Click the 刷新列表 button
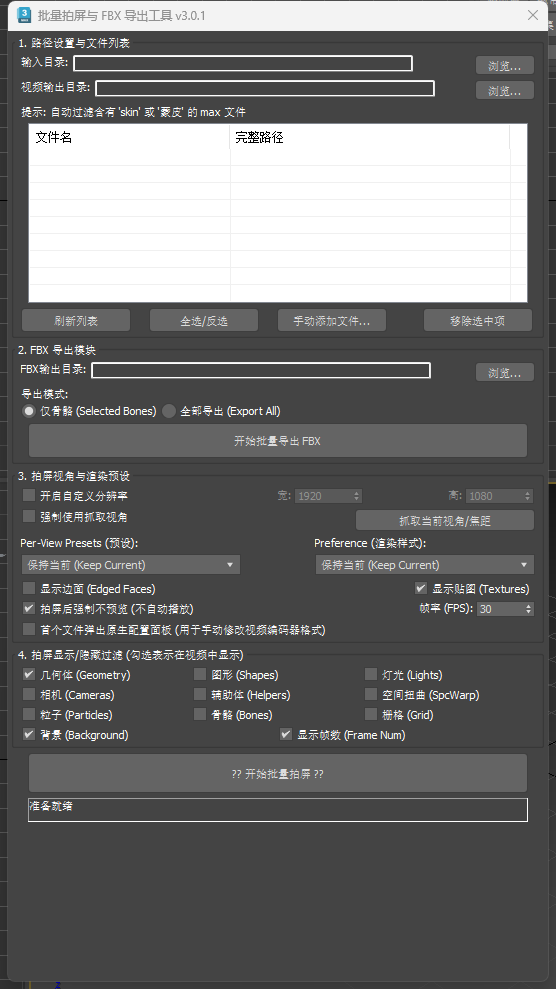The image size is (556, 989). point(76,320)
